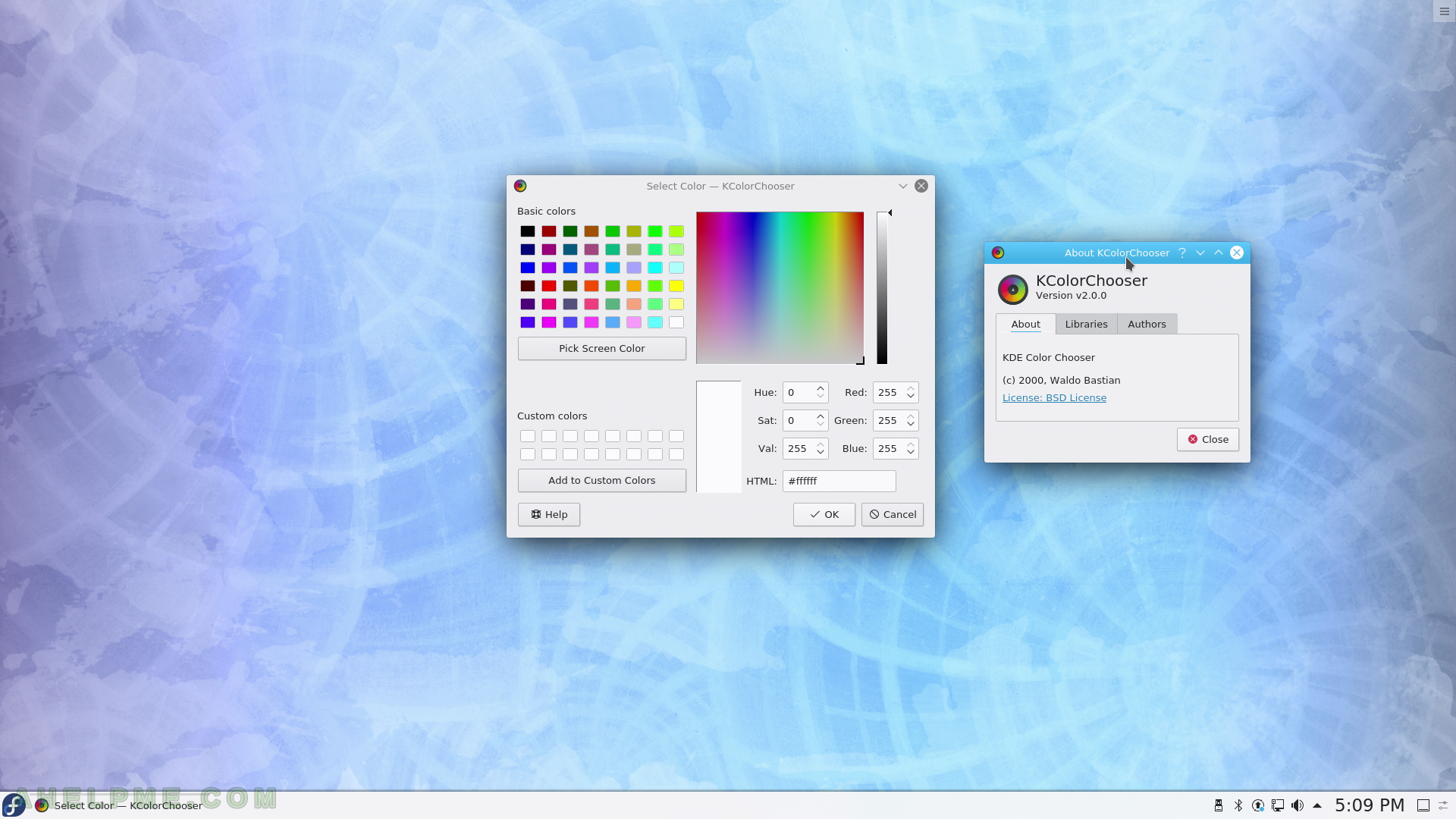Open the panel settings sliders icon
This screenshot has width=1456, height=819.
(x=1444, y=805)
